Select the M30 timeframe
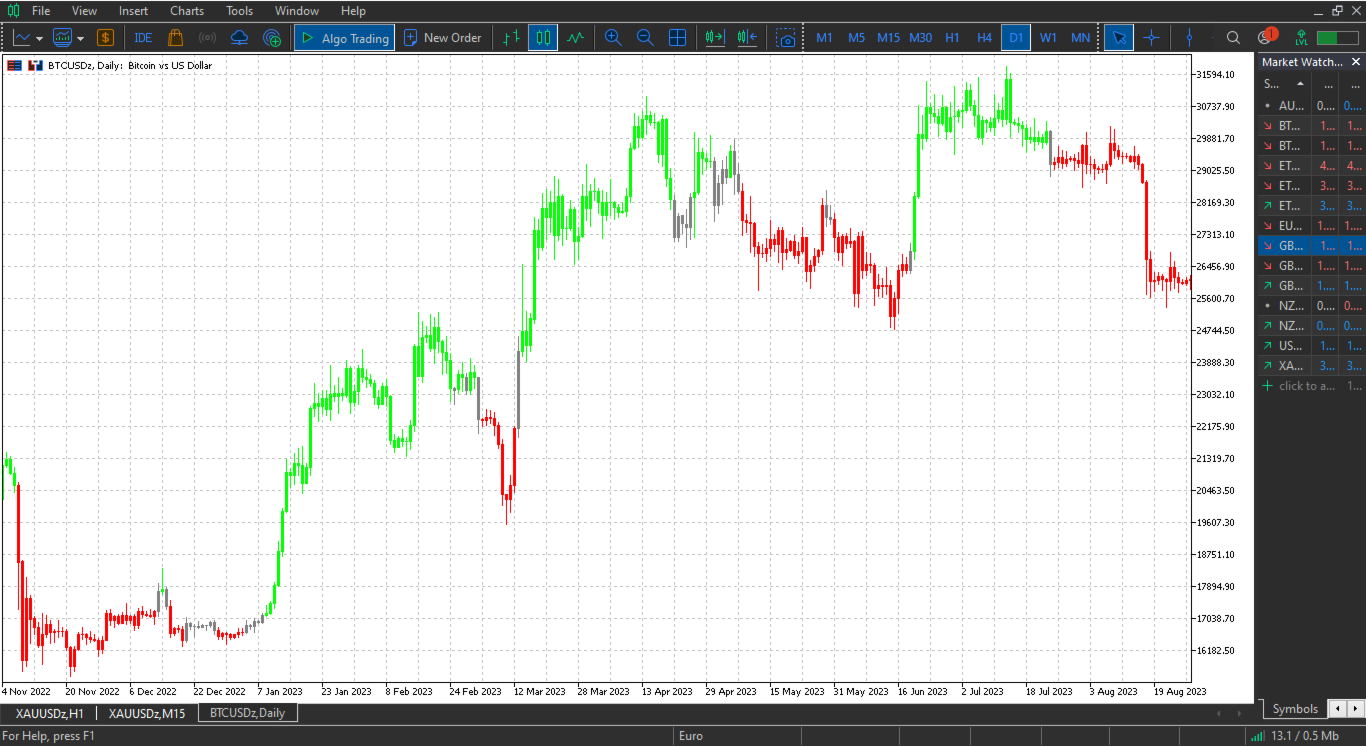This screenshot has width=1366, height=746. point(920,38)
